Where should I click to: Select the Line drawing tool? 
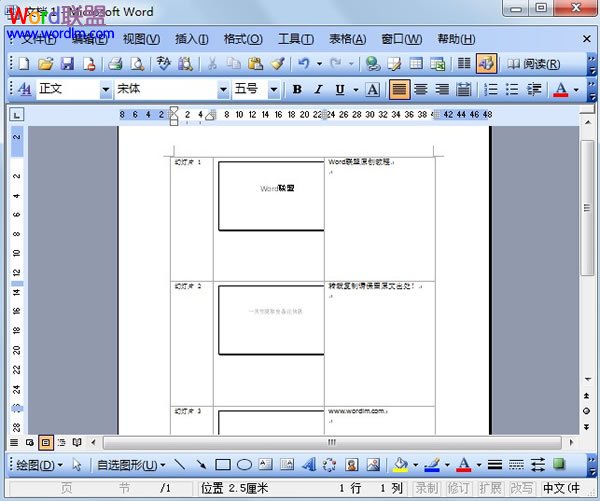coord(179,465)
